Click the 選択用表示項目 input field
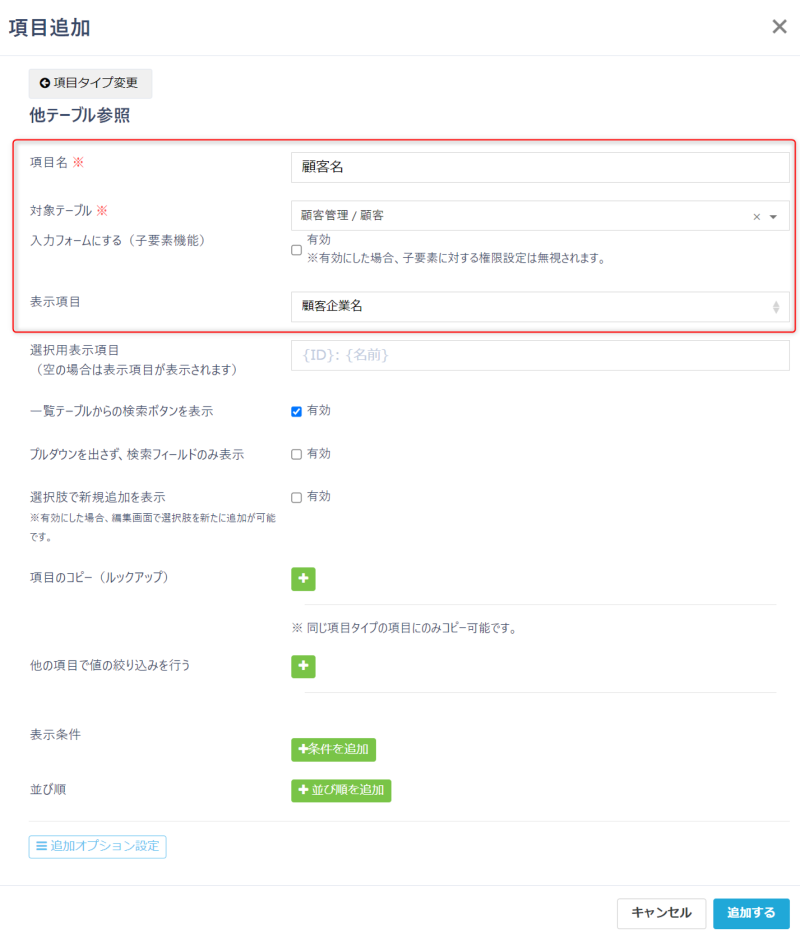 [x=540, y=355]
